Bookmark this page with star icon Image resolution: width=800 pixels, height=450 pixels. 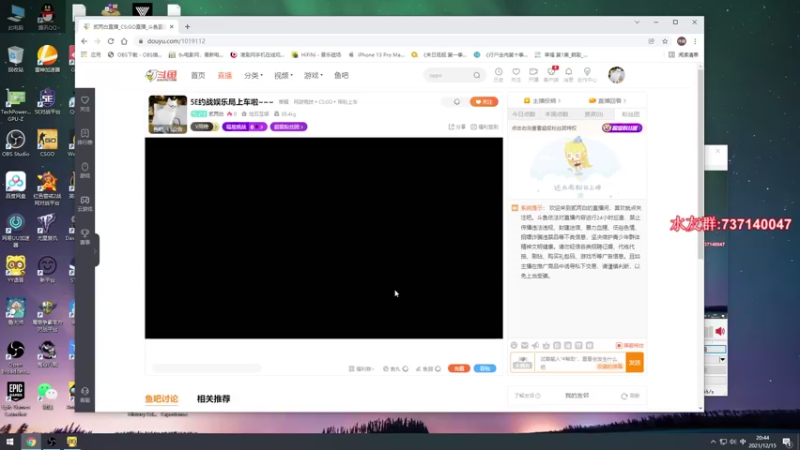(665, 41)
